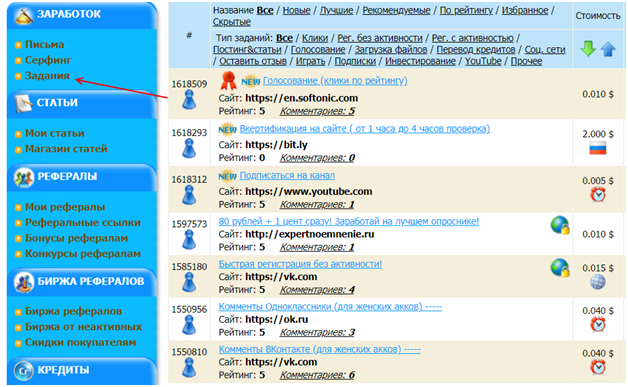Open Мои статьи in the sidebar
This screenshot has height=387, width=628.
[x=54, y=133]
